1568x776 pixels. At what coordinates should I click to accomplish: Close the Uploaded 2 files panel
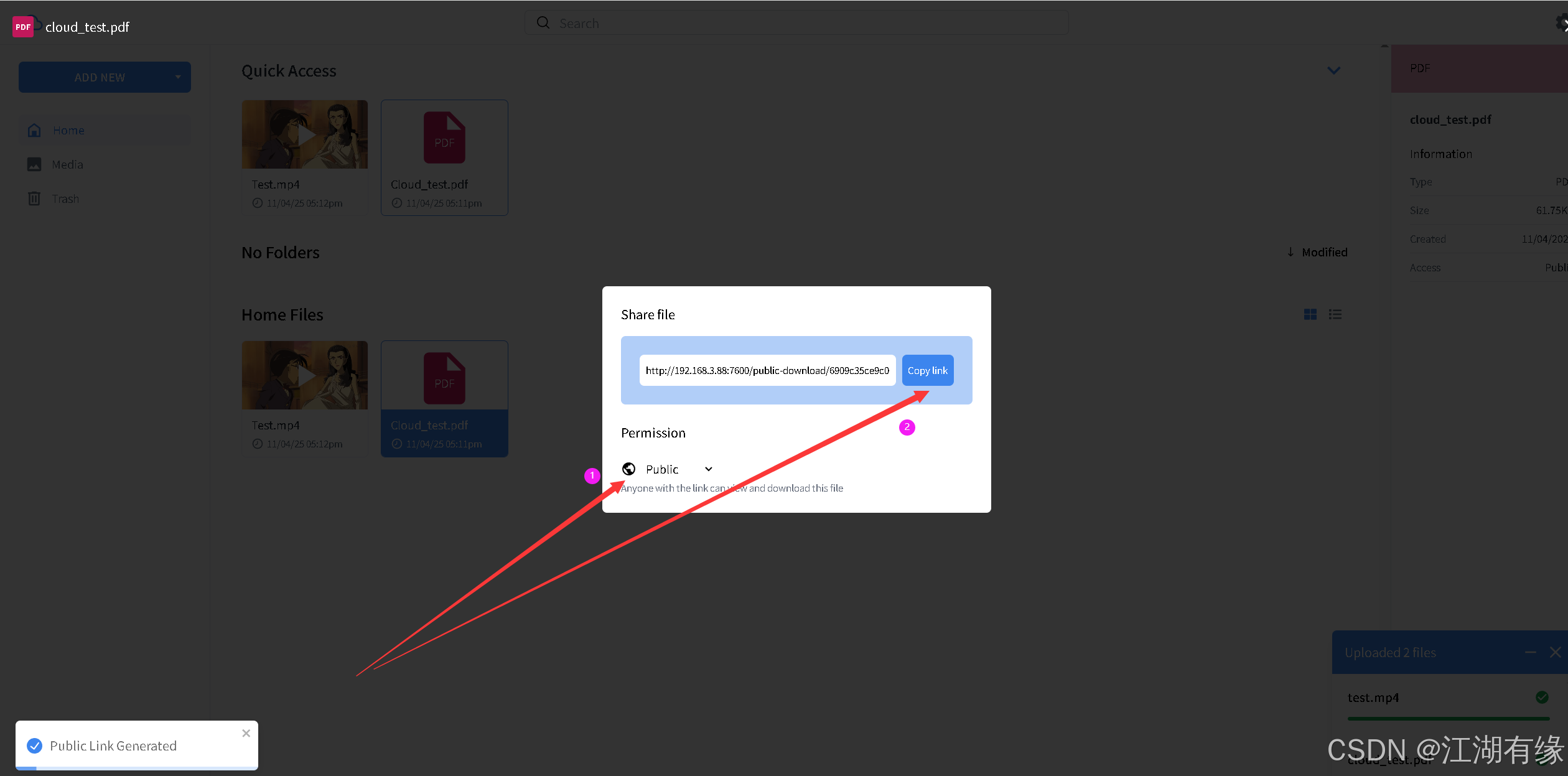click(1555, 652)
